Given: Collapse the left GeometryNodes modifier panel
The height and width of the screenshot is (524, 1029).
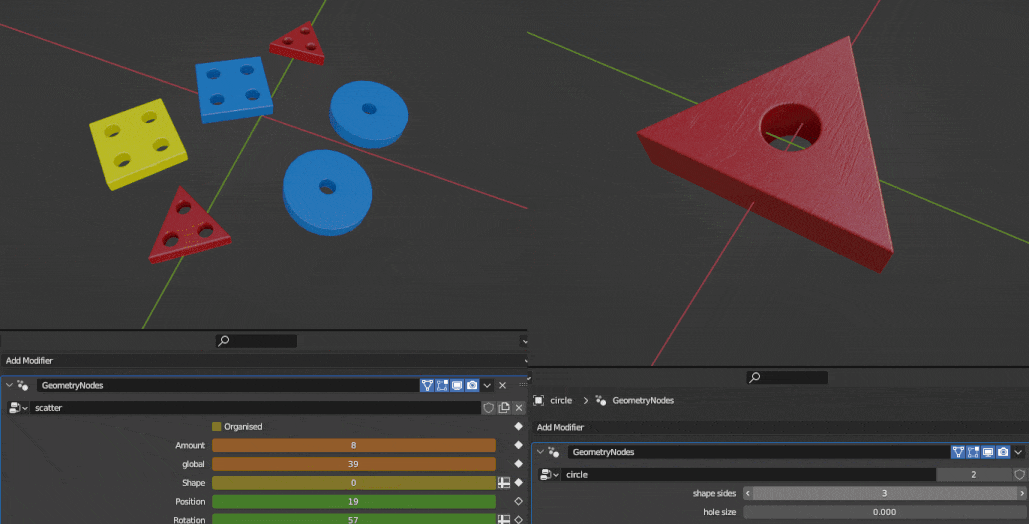Looking at the screenshot, I should [x=9, y=385].
